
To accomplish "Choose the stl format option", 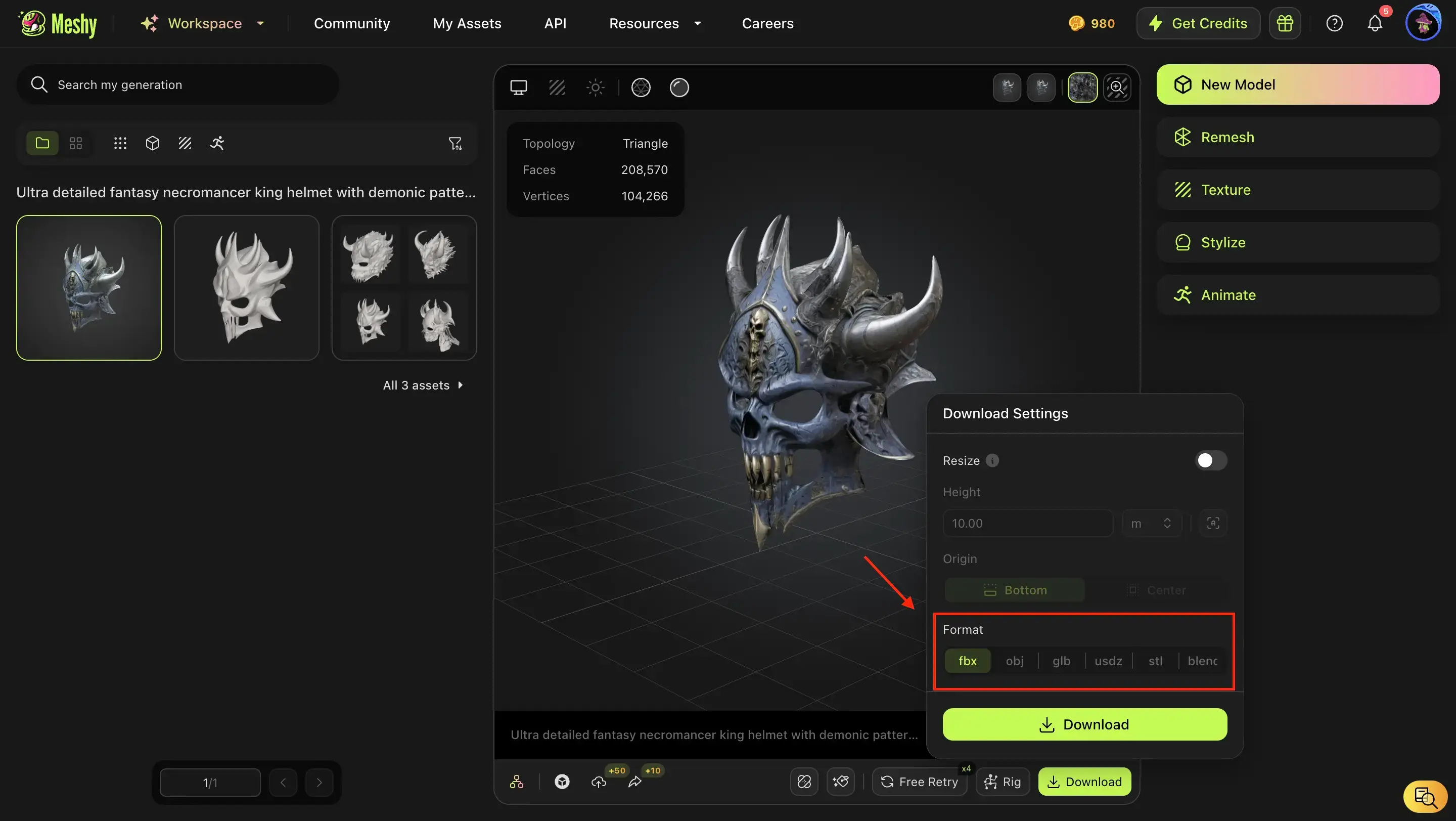I will 1155,661.
